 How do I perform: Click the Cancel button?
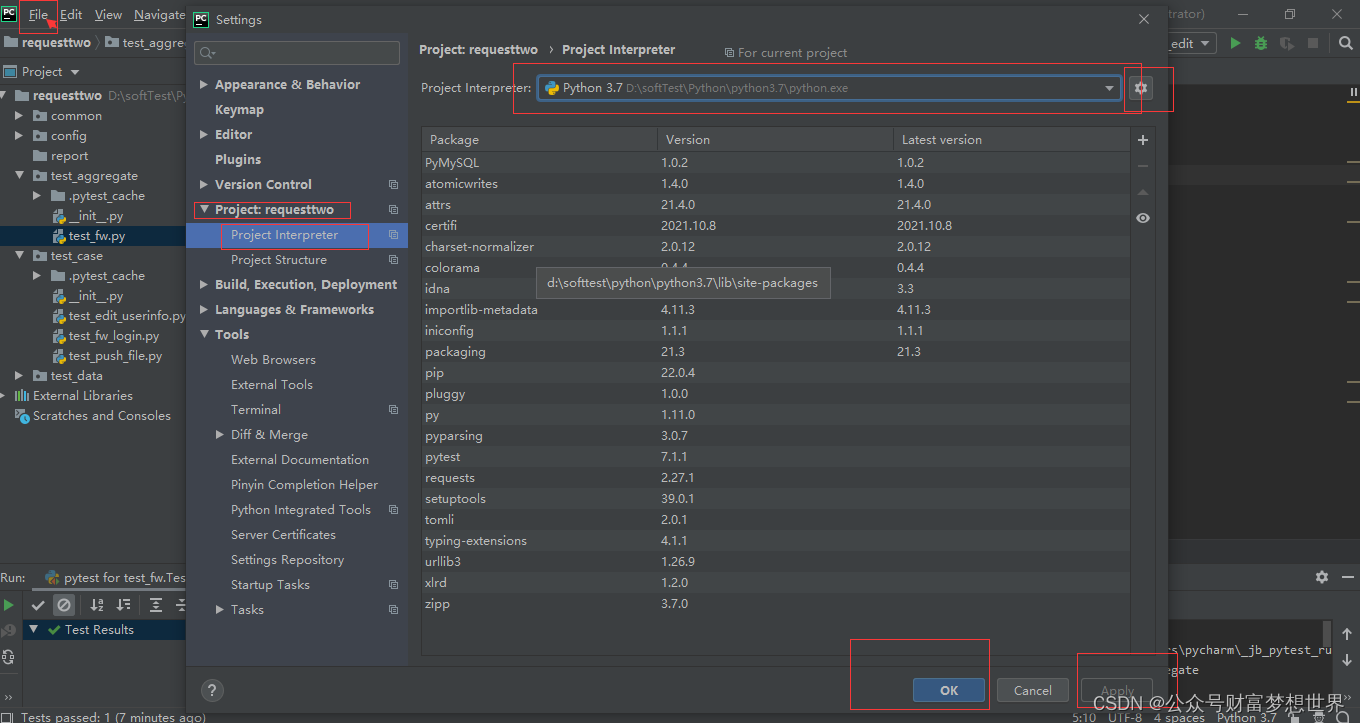click(x=1032, y=690)
